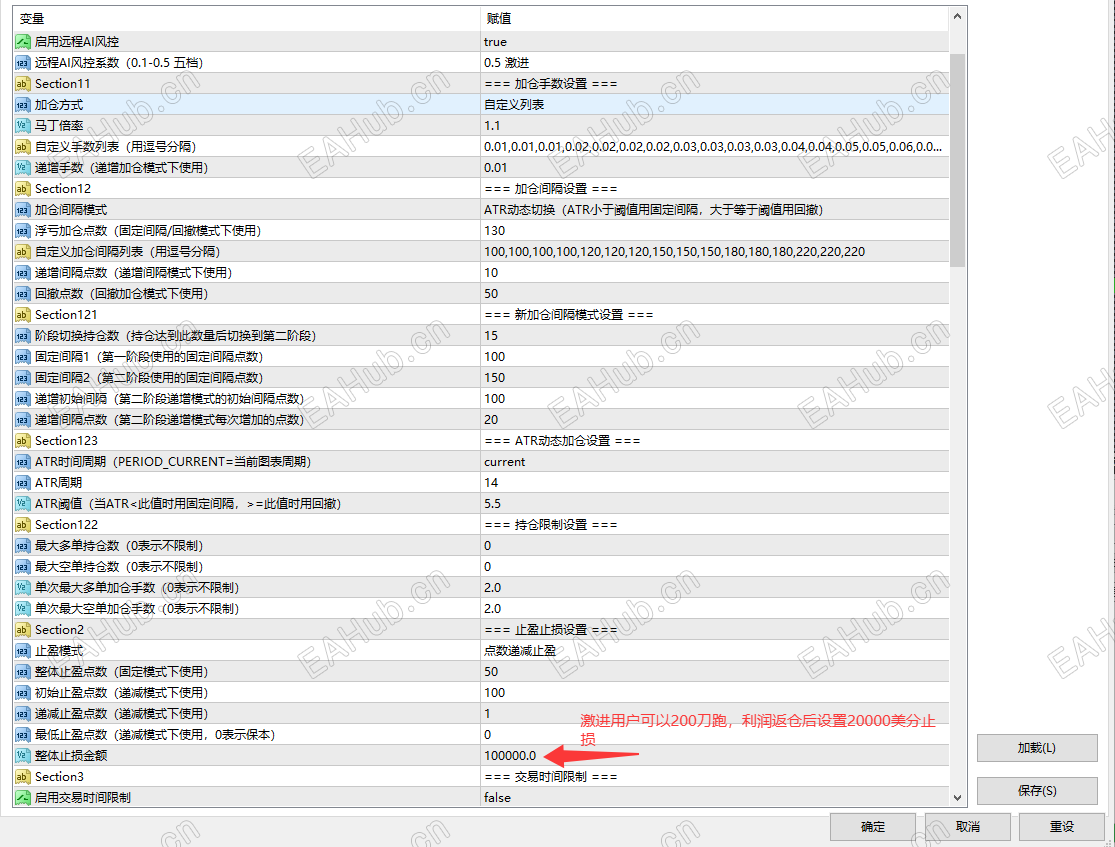Click the icon next to 加仓间隔模式
Screen dimensions: 1115x847
[x=23, y=210]
